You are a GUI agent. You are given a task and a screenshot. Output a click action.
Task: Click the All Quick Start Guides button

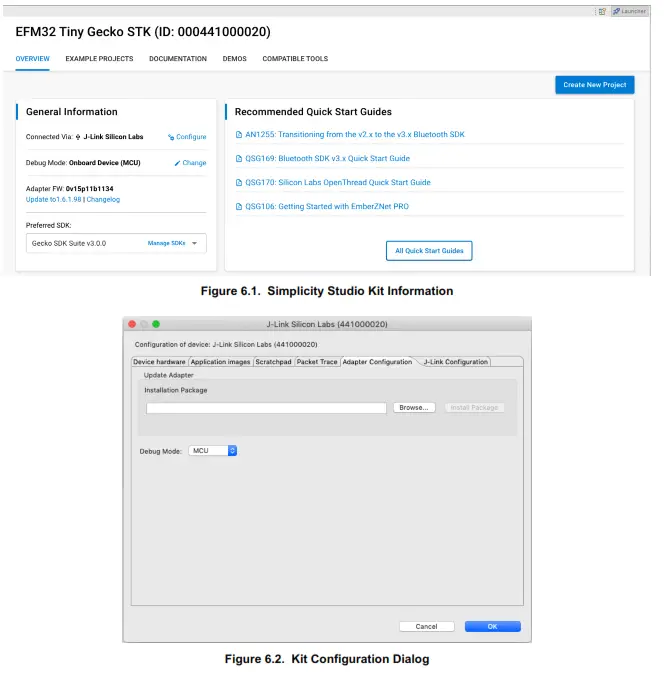click(x=429, y=251)
